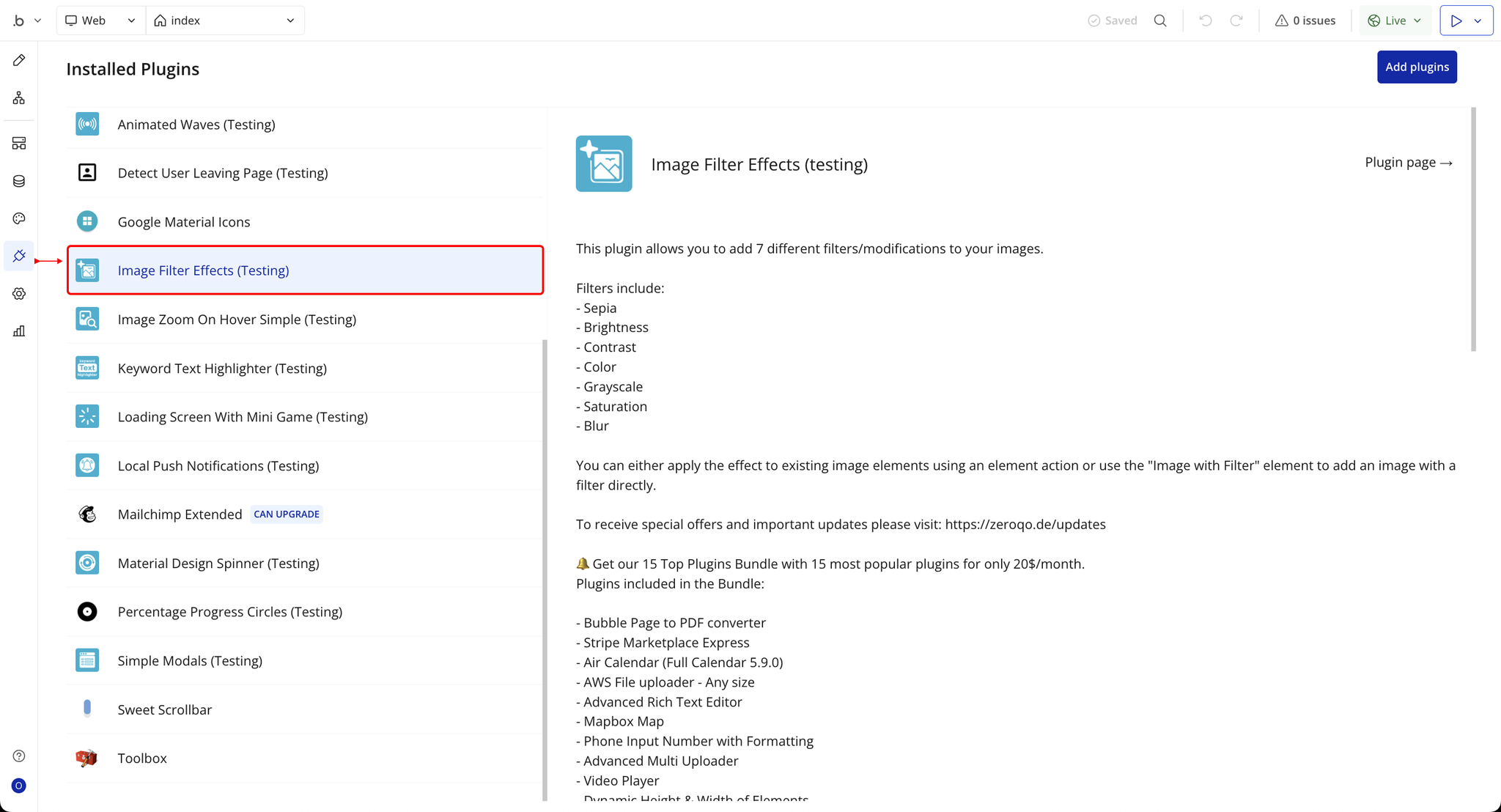Click the search magnifier icon
The image size is (1501, 812).
pyautogui.click(x=1160, y=21)
